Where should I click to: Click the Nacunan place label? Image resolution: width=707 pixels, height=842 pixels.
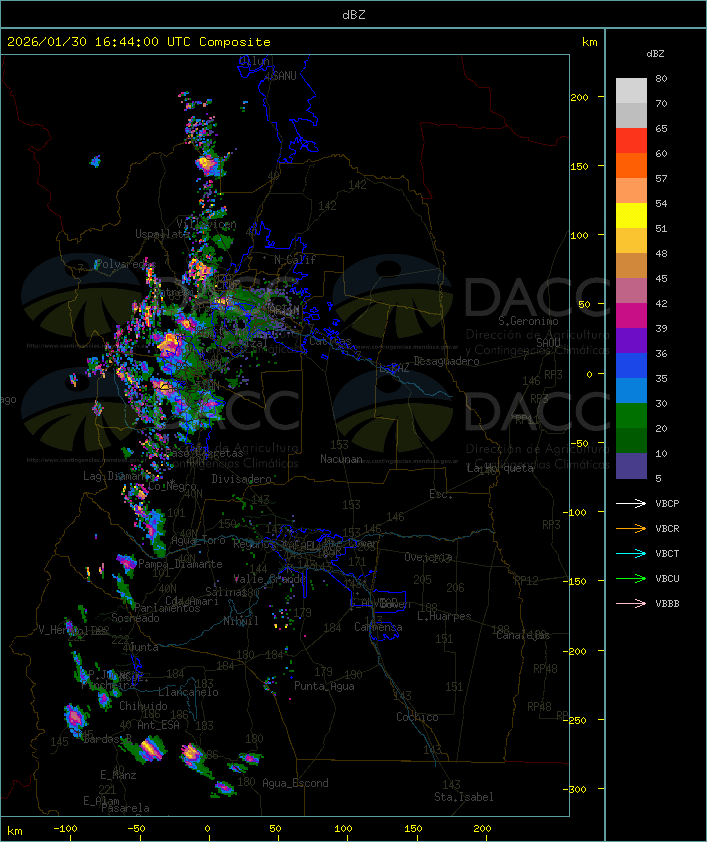click(x=341, y=459)
